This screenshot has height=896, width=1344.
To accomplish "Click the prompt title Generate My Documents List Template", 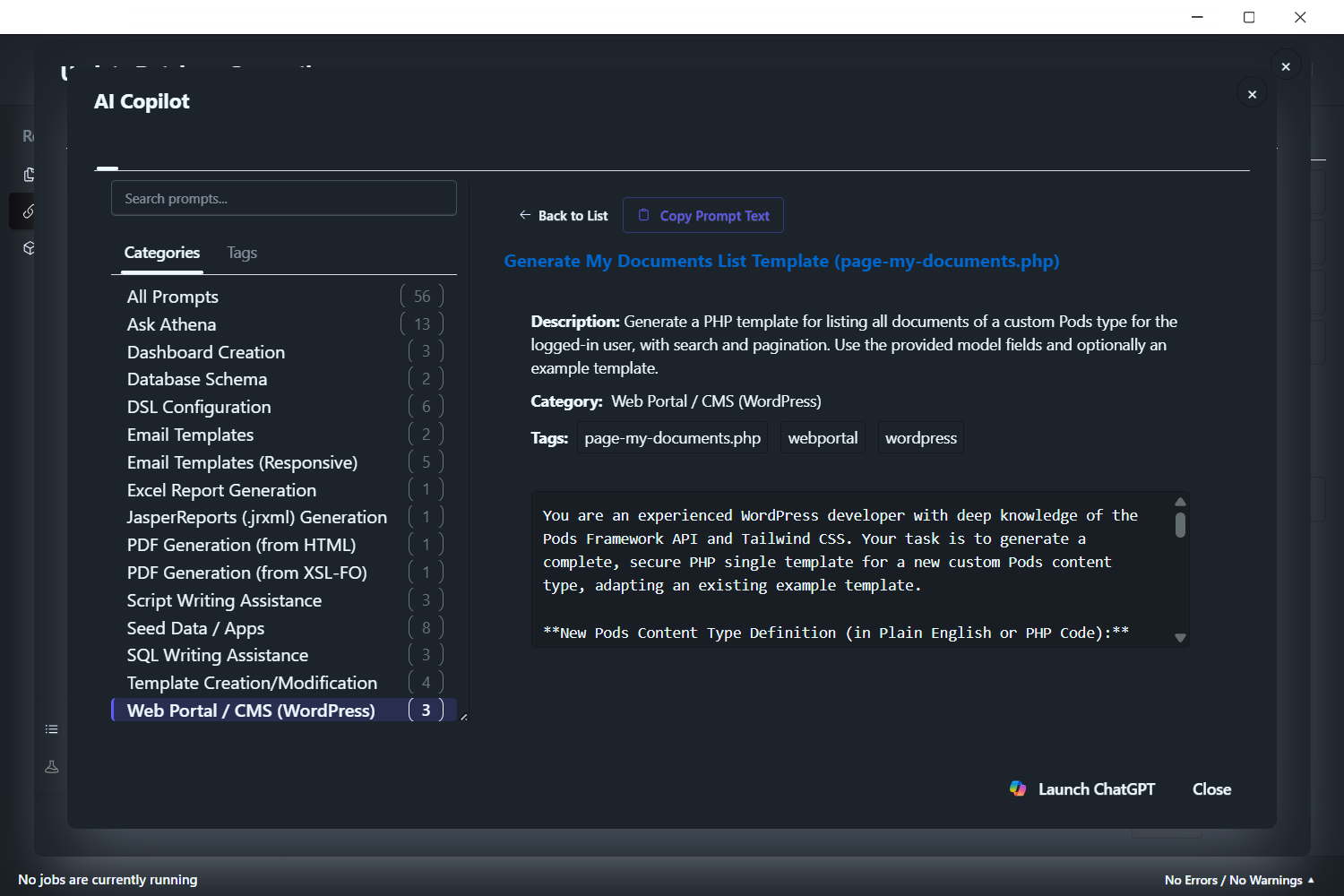I will pyautogui.click(x=781, y=261).
